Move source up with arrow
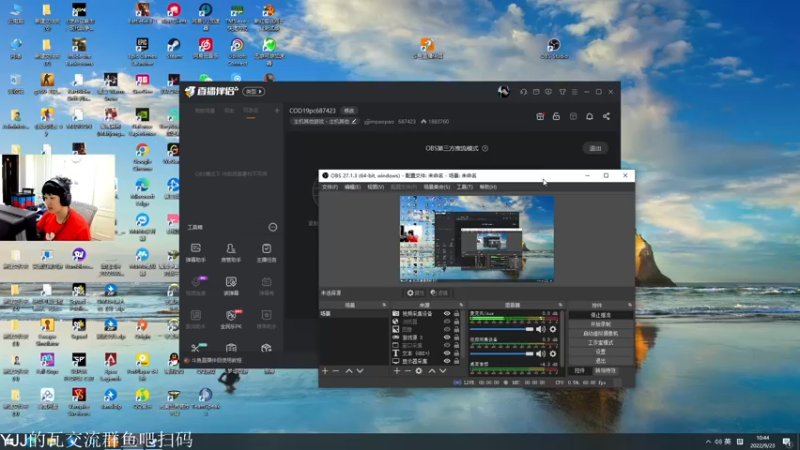 pos(432,371)
